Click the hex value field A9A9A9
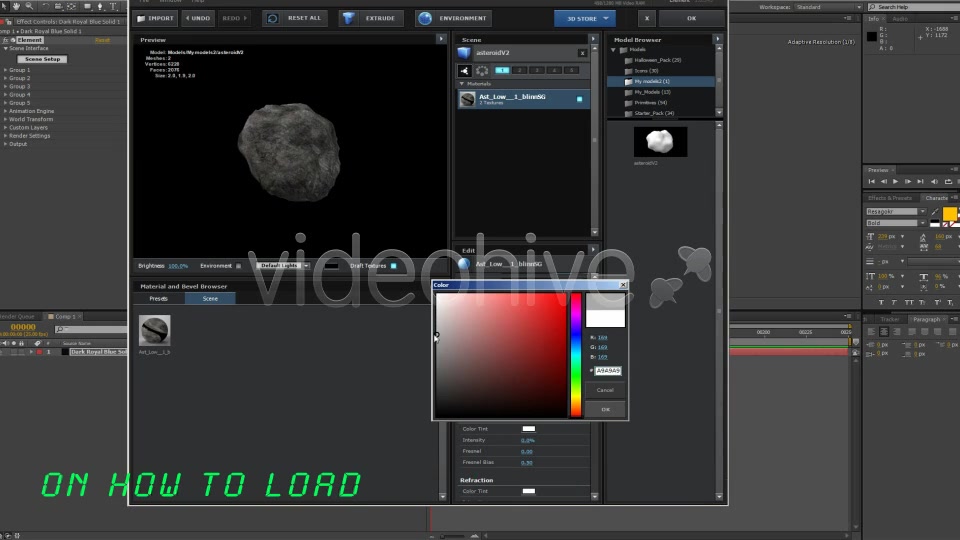The image size is (960, 540). (609, 371)
